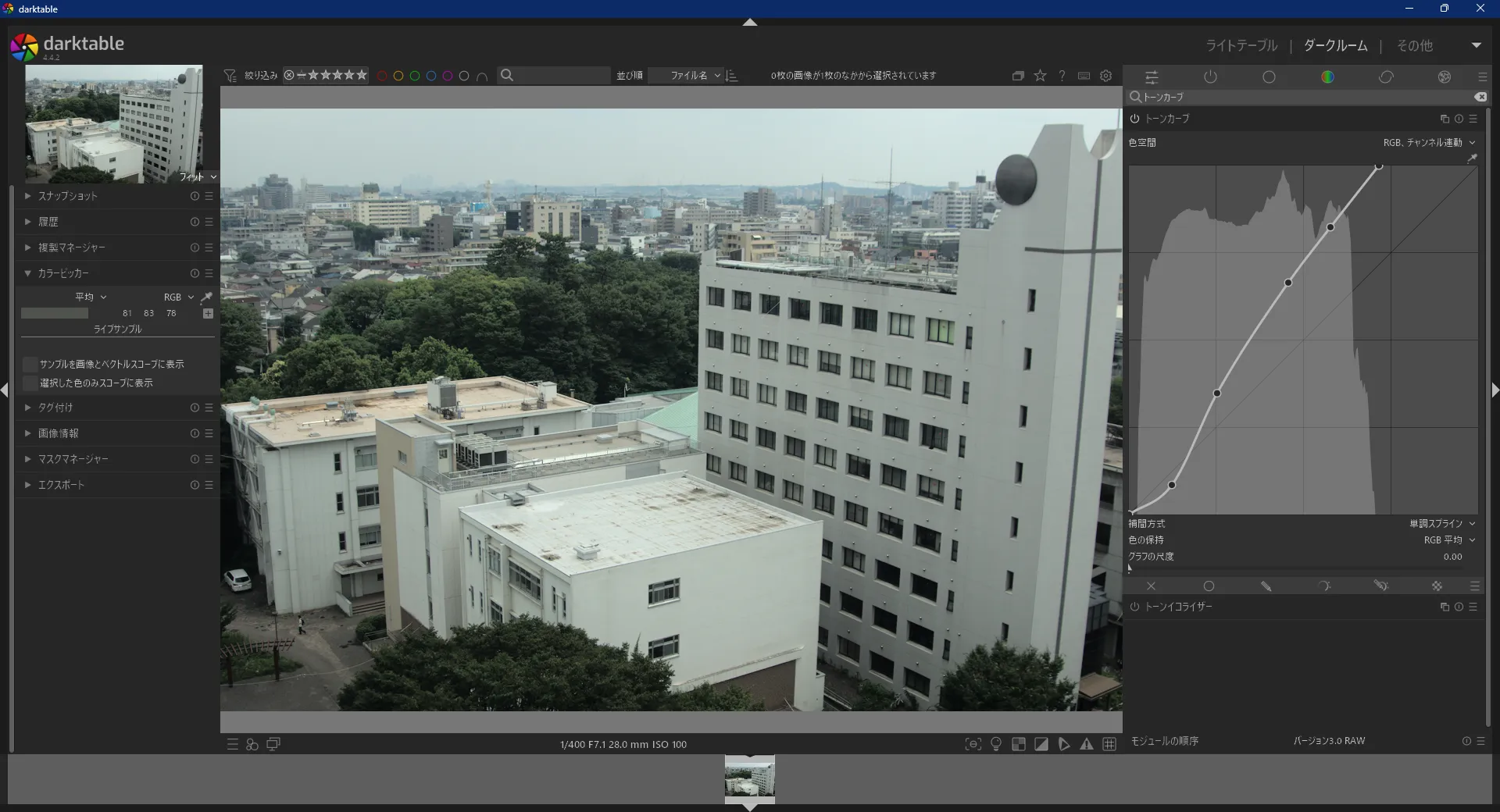Enable display samples on image checkbox
The height and width of the screenshot is (812, 1500).
pos(30,364)
